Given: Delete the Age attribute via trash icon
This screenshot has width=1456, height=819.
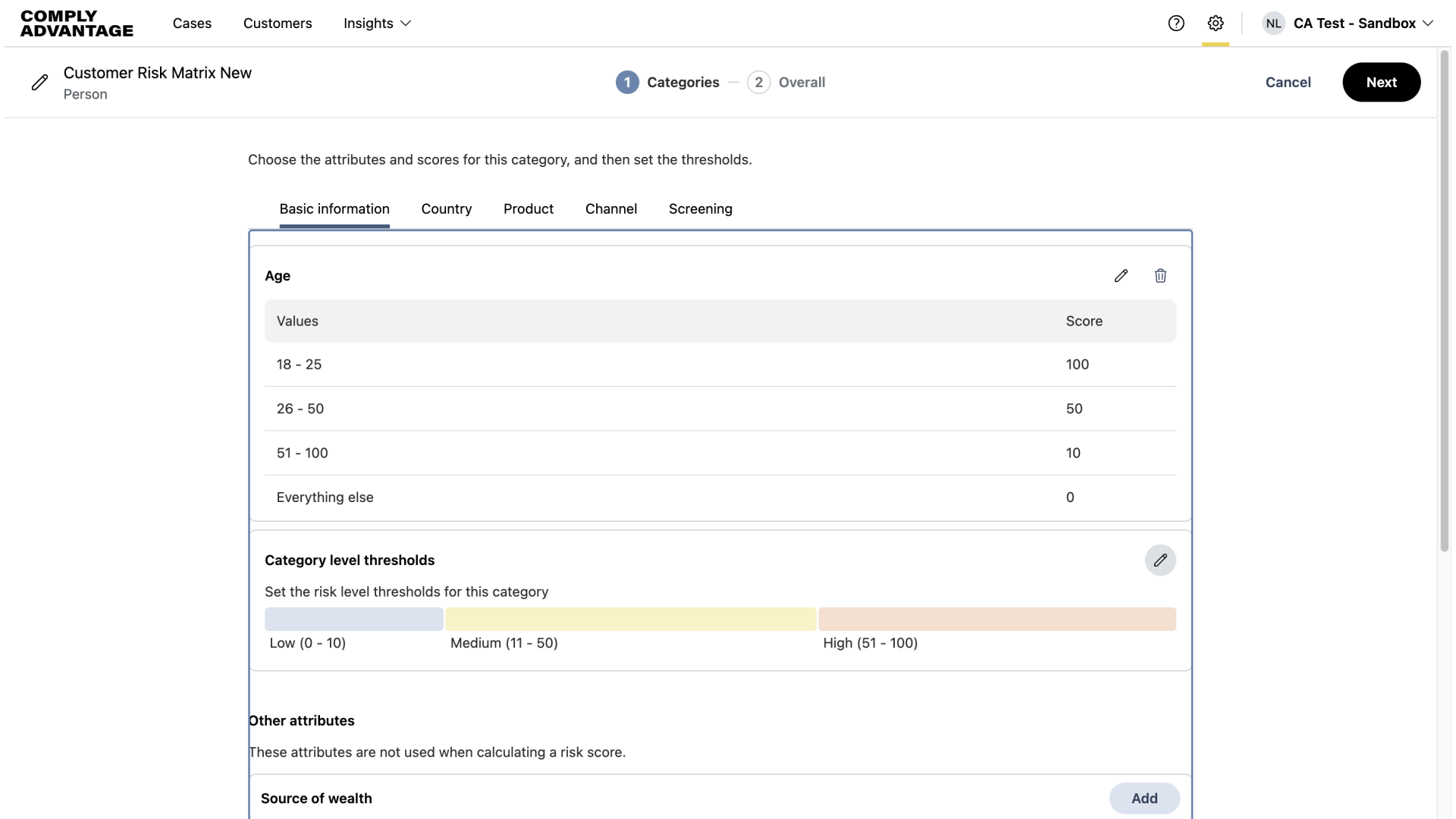Looking at the screenshot, I should point(1160,276).
